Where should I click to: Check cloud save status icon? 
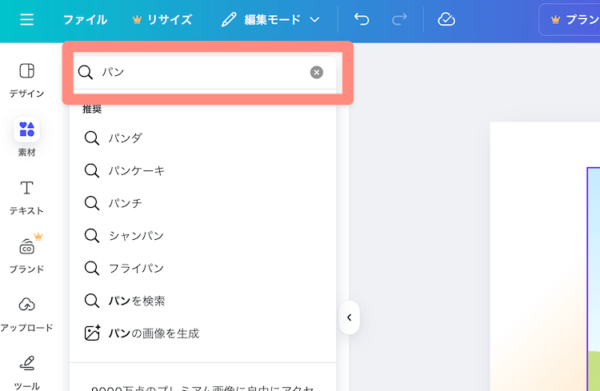(446, 19)
